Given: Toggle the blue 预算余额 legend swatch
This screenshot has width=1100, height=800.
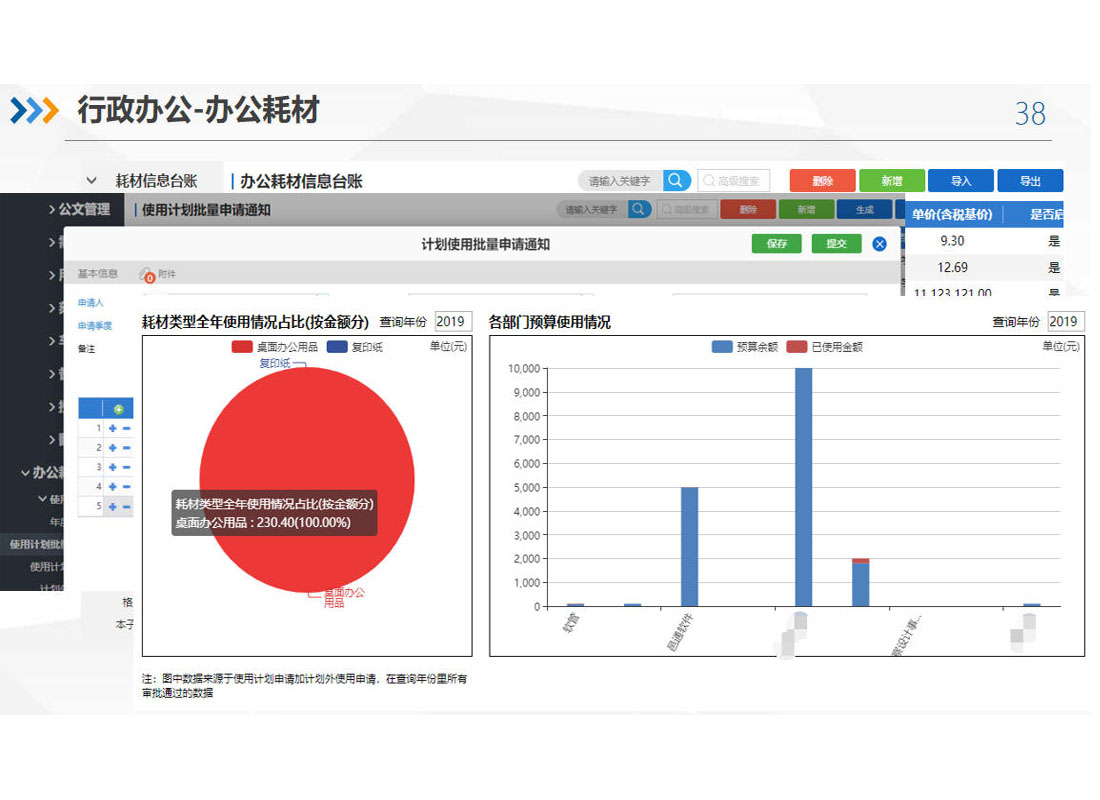Looking at the screenshot, I should coord(722,347).
